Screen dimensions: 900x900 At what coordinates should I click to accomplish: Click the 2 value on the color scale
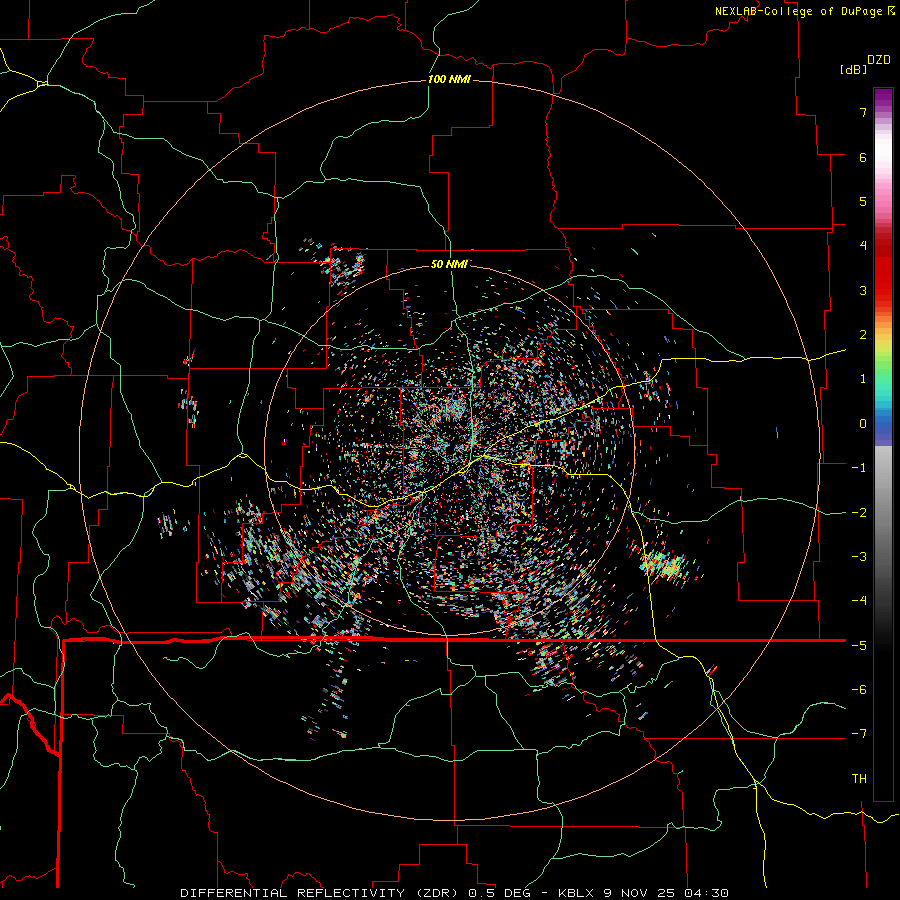click(x=863, y=335)
